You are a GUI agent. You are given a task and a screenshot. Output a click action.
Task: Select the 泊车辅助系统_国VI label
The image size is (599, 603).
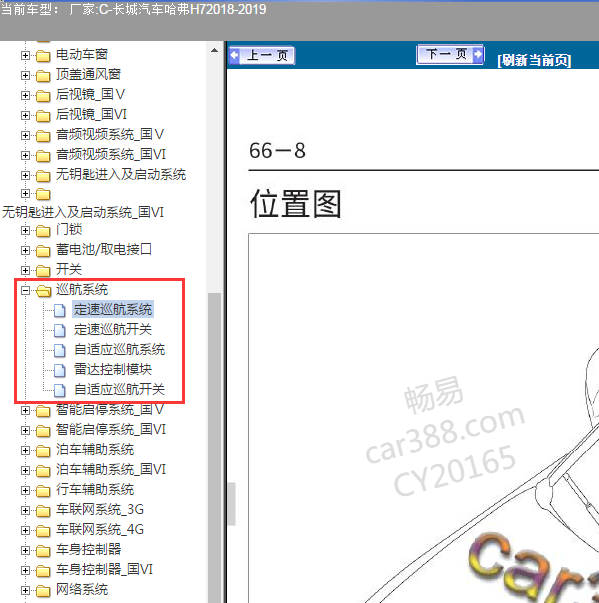111,469
